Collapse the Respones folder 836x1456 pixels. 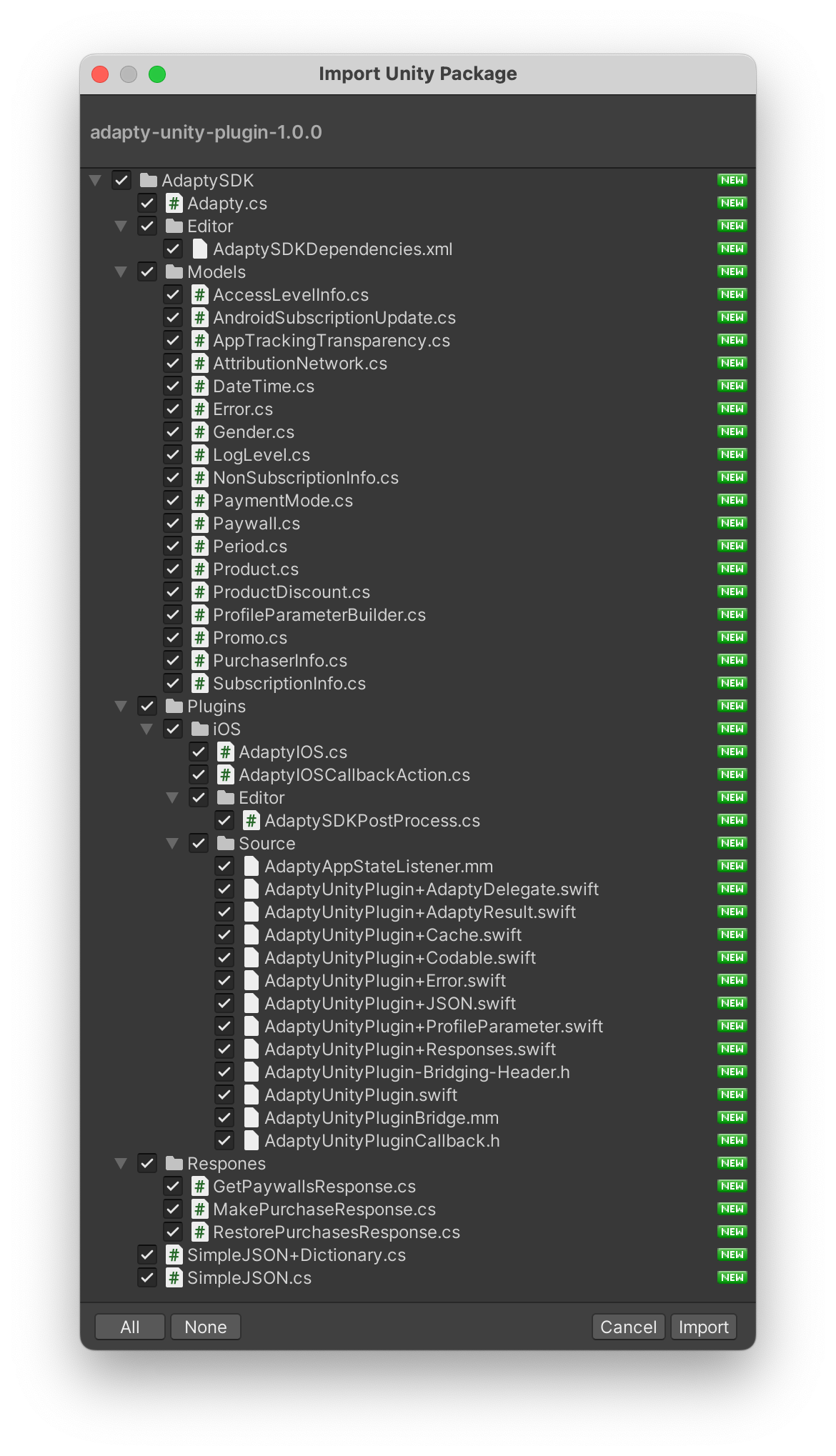(x=121, y=1163)
